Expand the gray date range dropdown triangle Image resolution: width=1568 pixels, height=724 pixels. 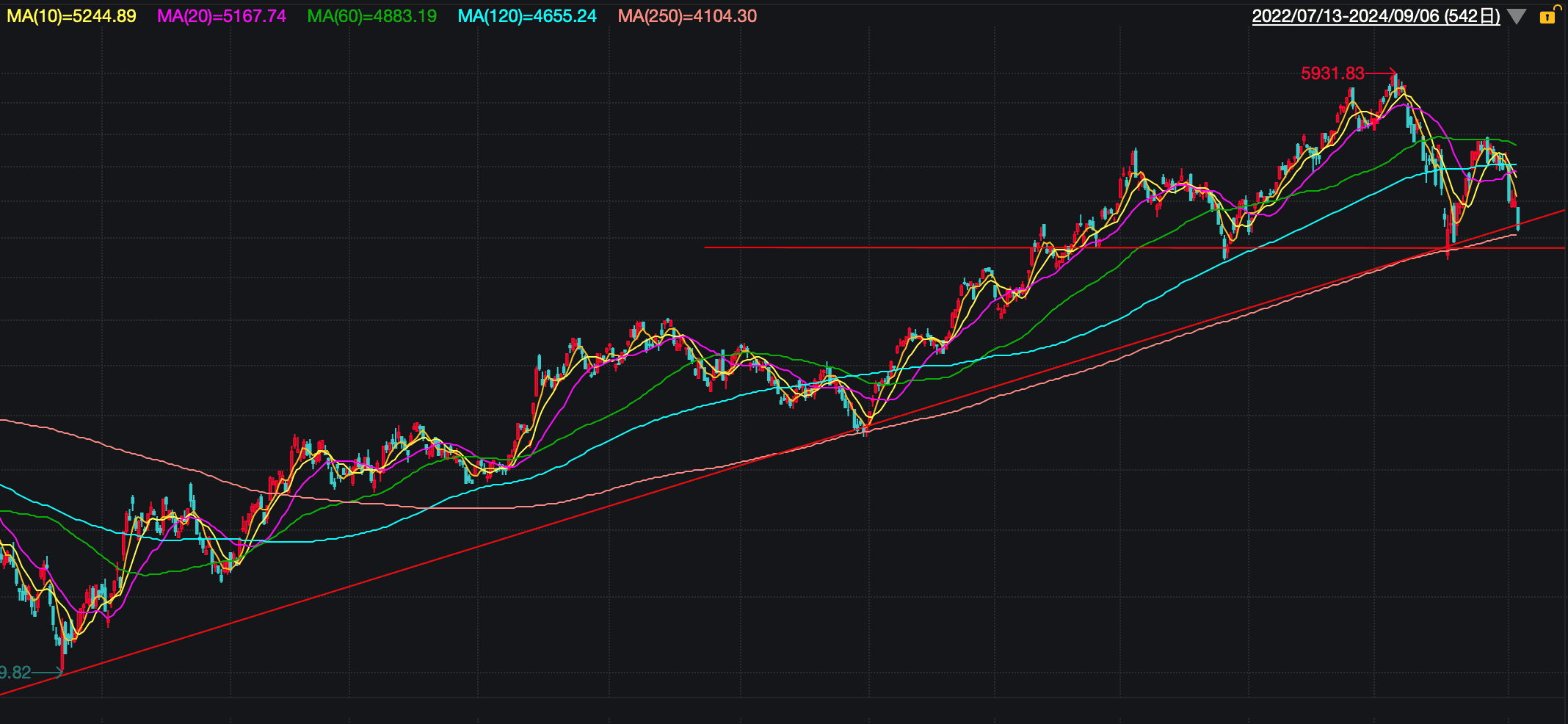pos(1517,17)
